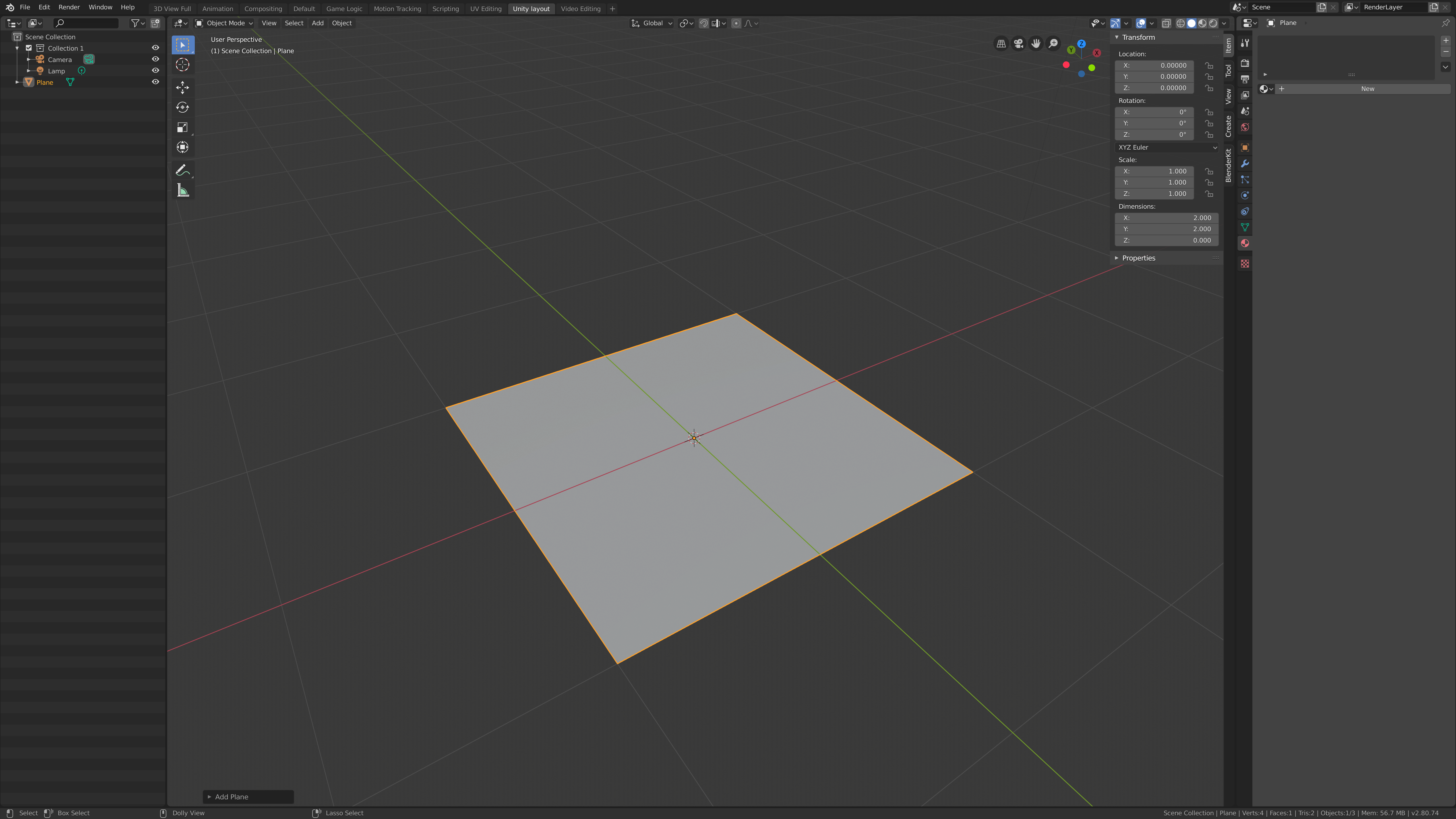Image resolution: width=1456 pixels, height=819 pixels.
Task: Open the View Layer properties tab
Action: tap(1245, 95)
